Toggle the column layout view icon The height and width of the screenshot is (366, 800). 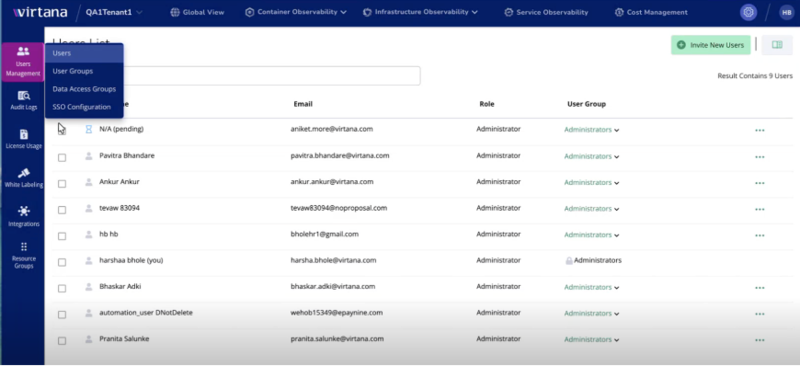pos(777,45)
